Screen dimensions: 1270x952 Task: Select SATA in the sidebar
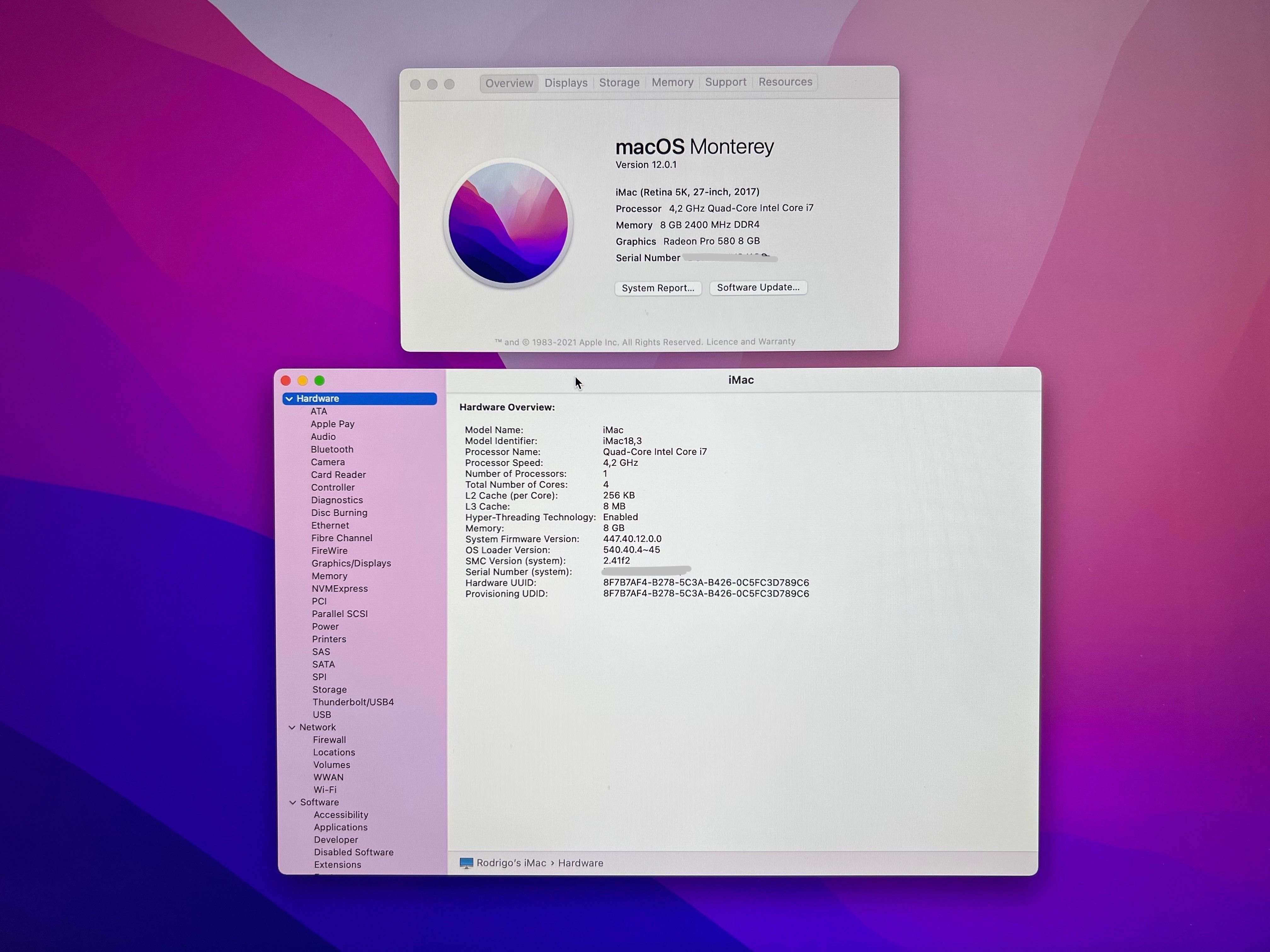323,665
